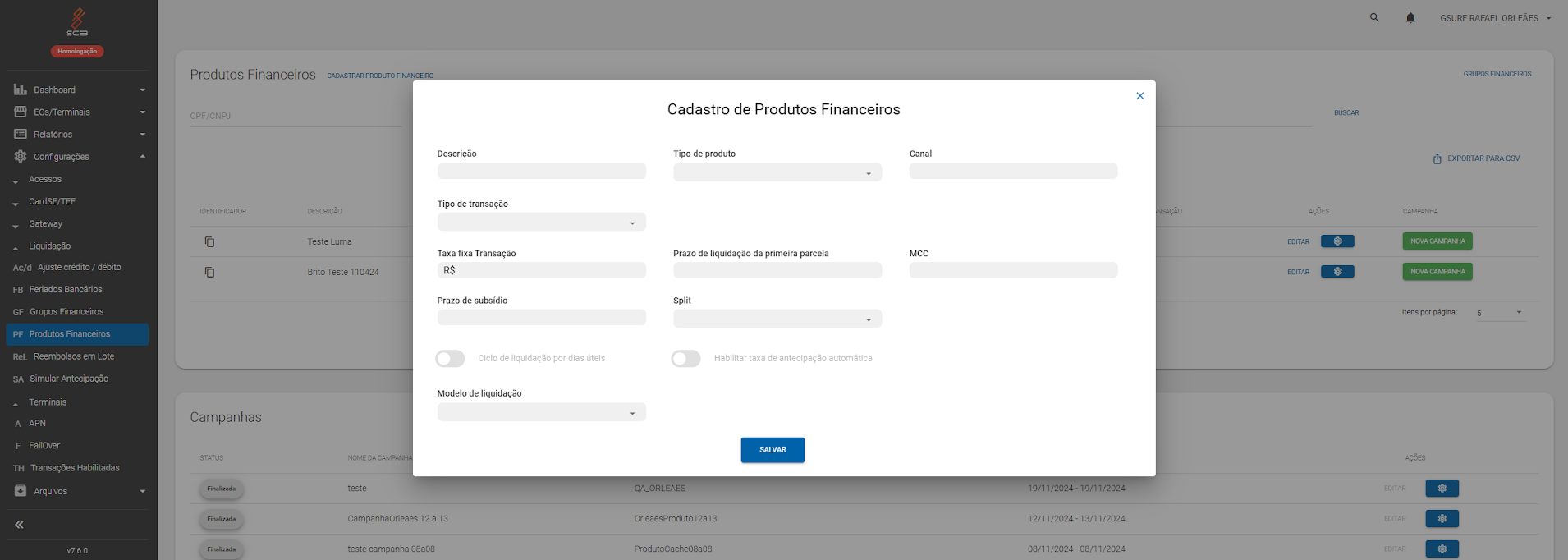The width and height of the screenshot is (1568, 560).
Task: Open the notifications bell icon
Action: point(1410,17)
